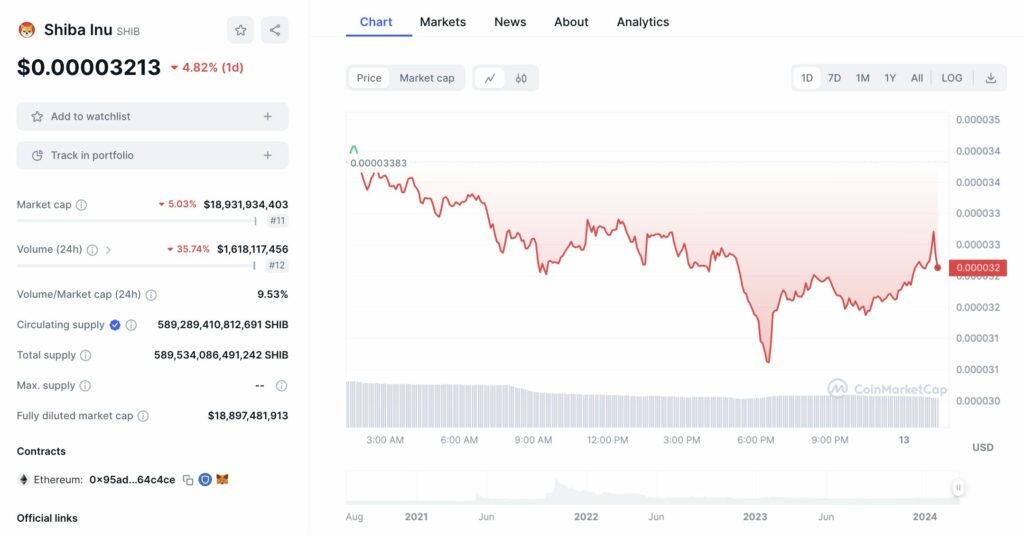Click the News tab
This screenshot has height=535, width=1024.
510,22
